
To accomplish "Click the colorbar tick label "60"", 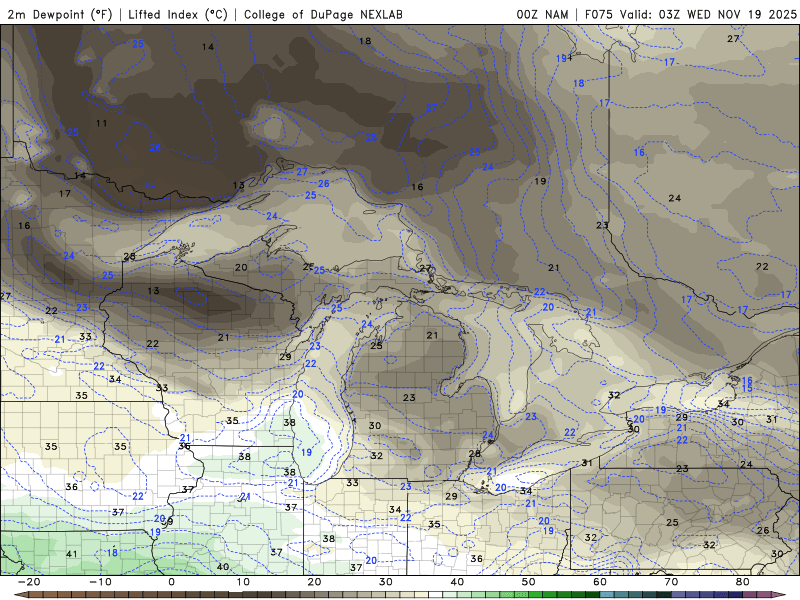I will tap(600, 582).
